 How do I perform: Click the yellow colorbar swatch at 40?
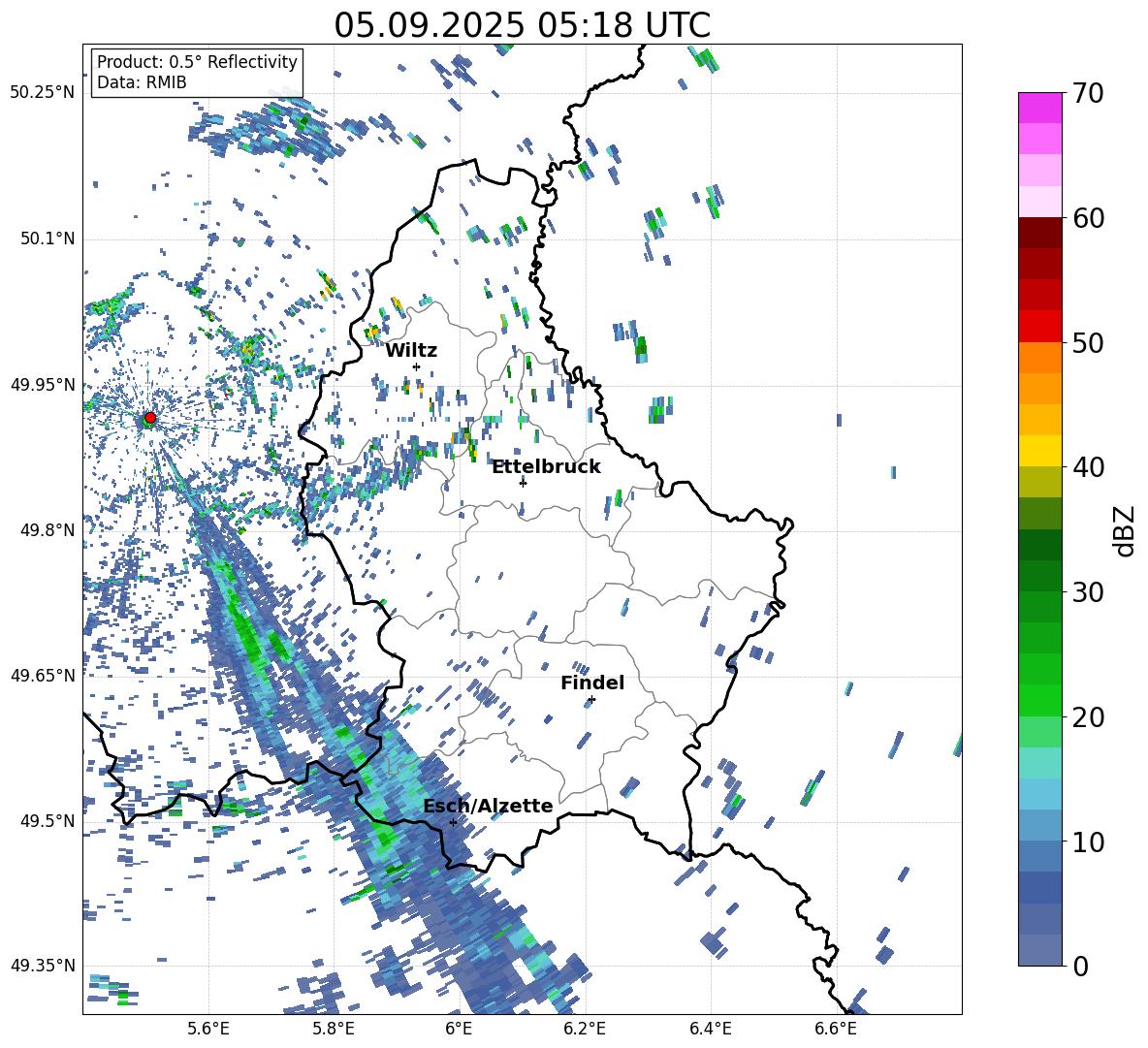click(x=1039, y=452)
